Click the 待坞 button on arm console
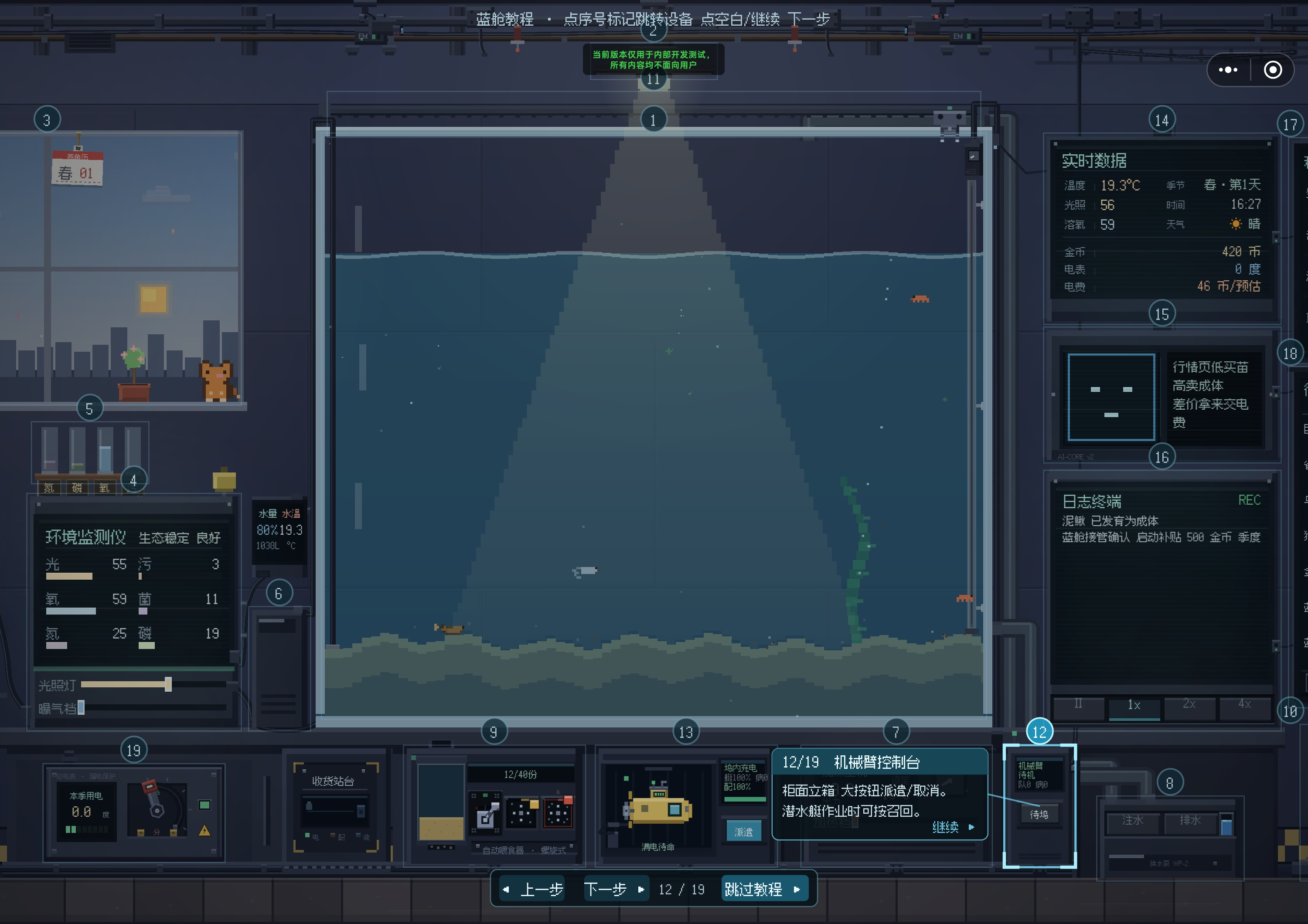1308x924 pixels. pyautogui.click(x=1039, y=815)
